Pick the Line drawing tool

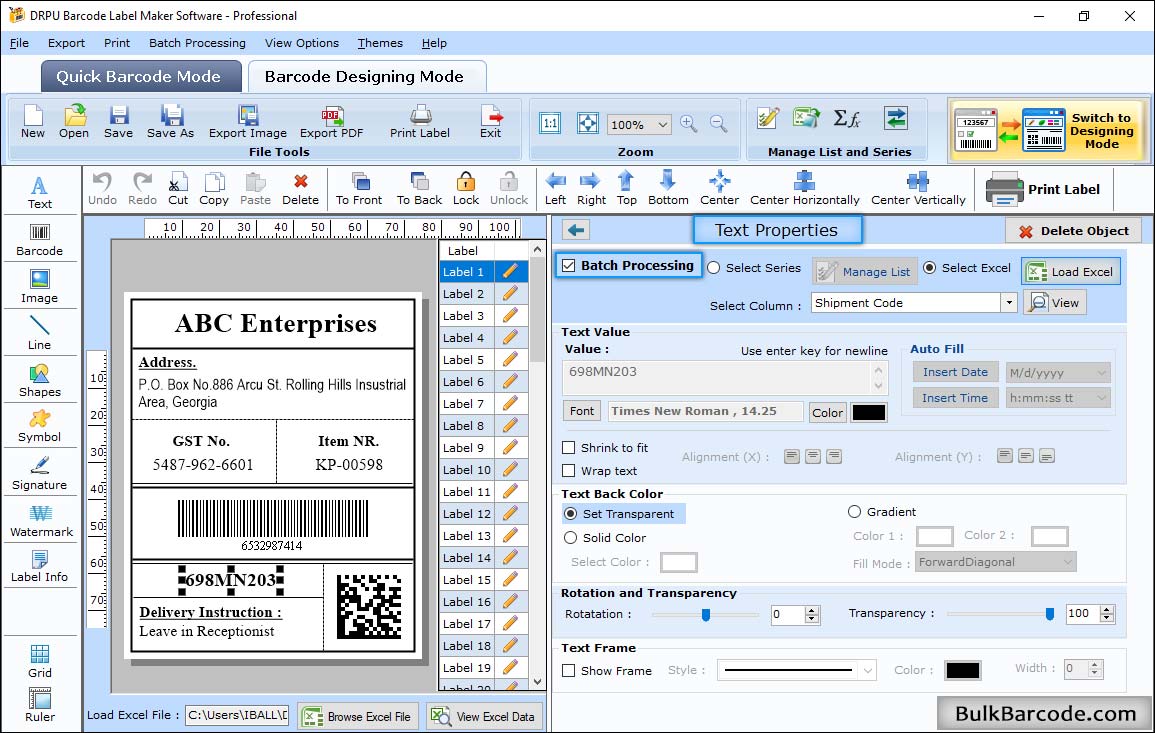tap(40, 333)
